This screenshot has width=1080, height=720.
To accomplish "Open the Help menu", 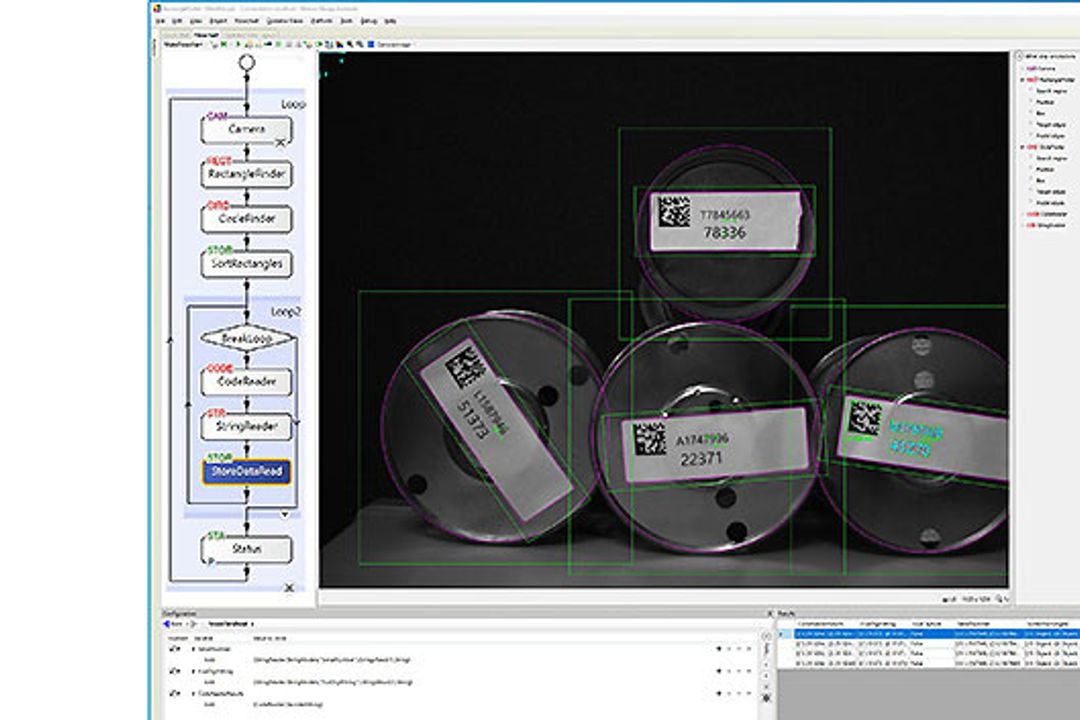I will [x=391, y=21].
